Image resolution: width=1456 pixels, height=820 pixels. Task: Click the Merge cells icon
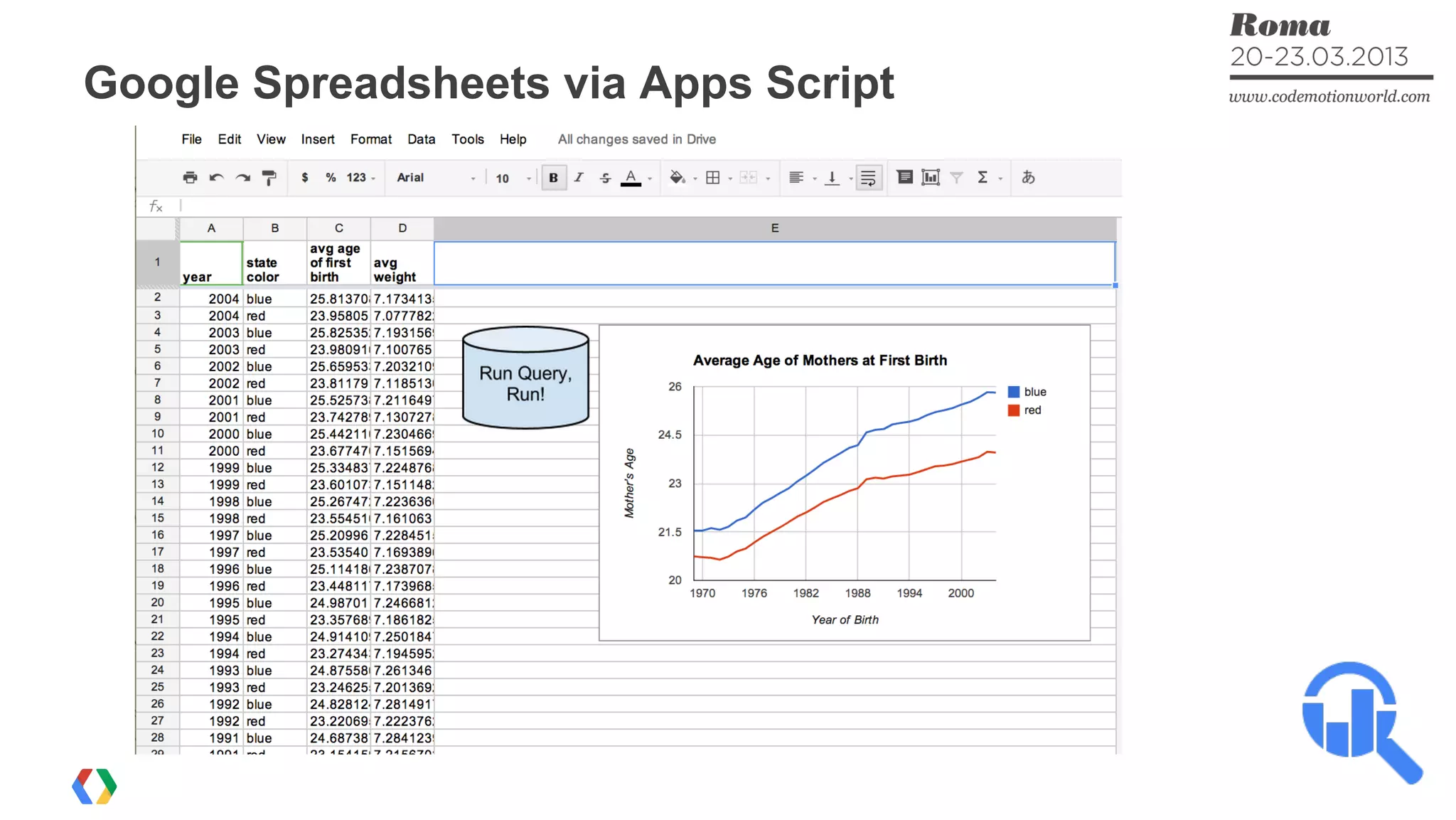[x=748, y=178]
